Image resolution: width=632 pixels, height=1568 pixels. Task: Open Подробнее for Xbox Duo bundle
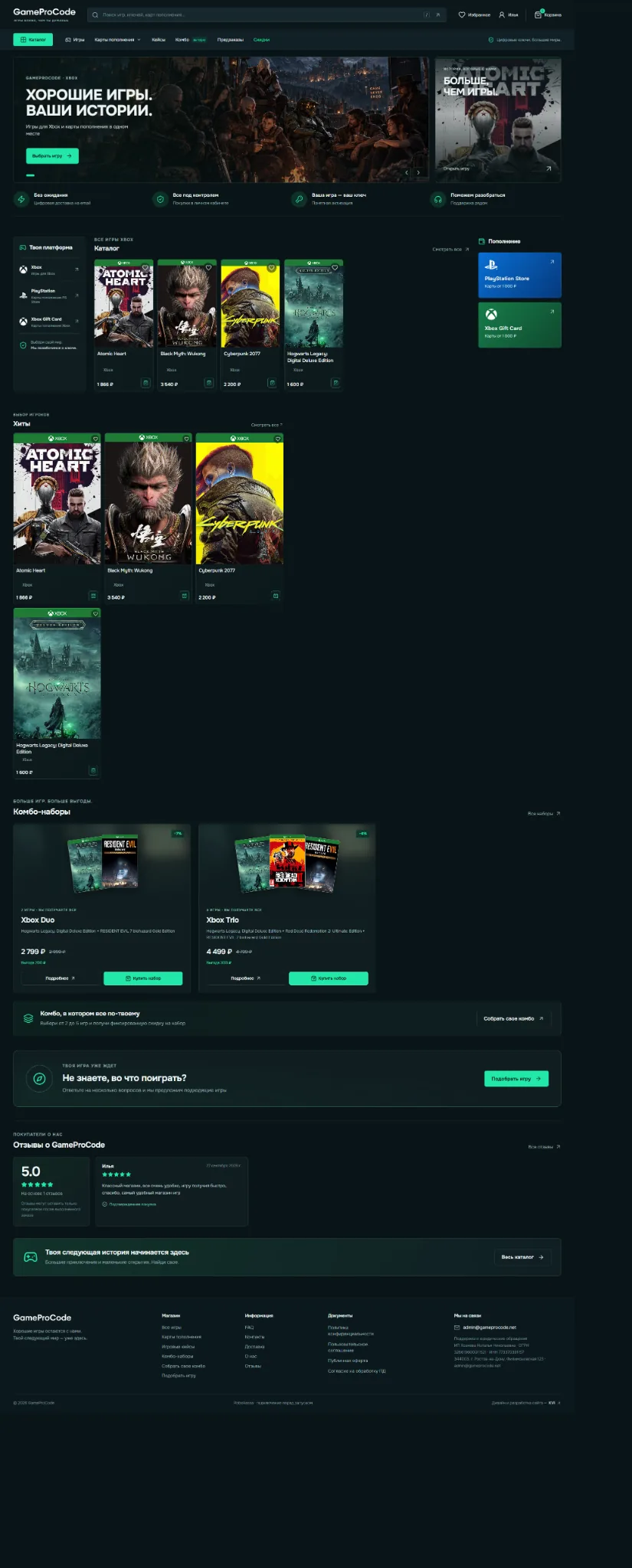coord(60,978)
